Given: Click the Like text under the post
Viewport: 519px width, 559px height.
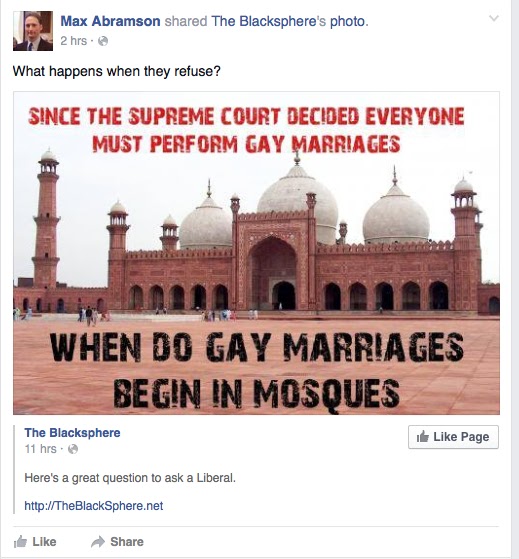Looking at the screenshot, I should pyautogui.click(x=45, y=542).
